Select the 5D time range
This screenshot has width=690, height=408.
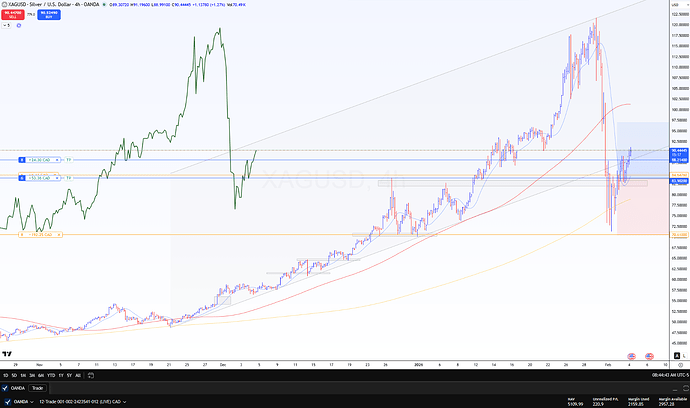click(14, 375)
